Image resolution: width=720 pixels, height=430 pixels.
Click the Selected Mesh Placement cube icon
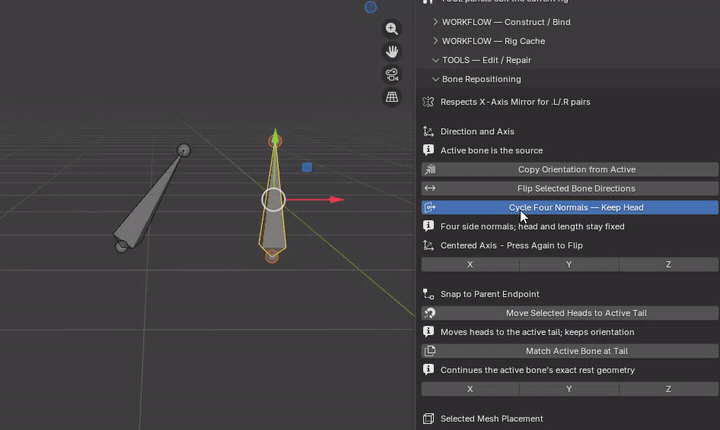coord(428,419)
